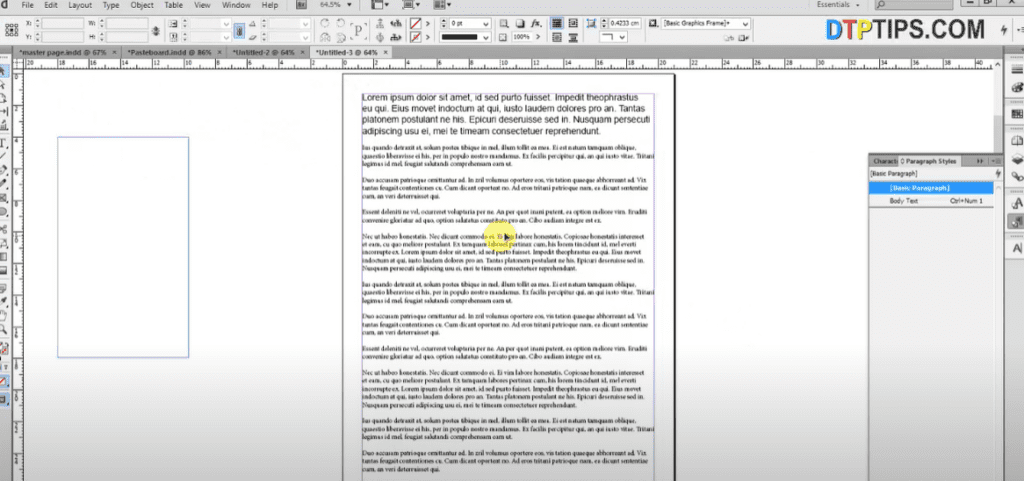
Task: Open the View Options dropdown
Action: click(379, 5)
